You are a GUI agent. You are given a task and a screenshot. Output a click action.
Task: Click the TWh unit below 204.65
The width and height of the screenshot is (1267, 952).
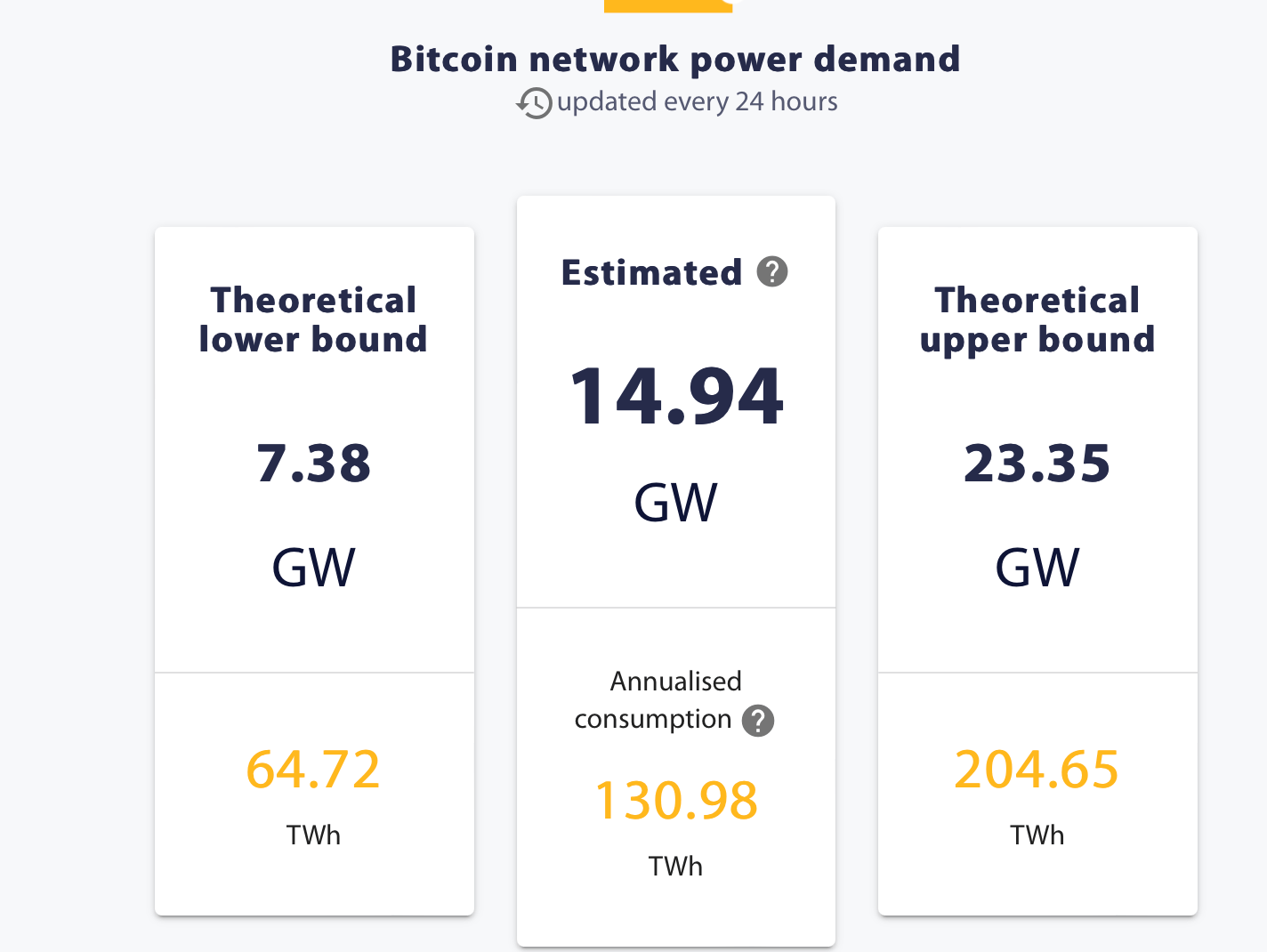point(1037,835)
